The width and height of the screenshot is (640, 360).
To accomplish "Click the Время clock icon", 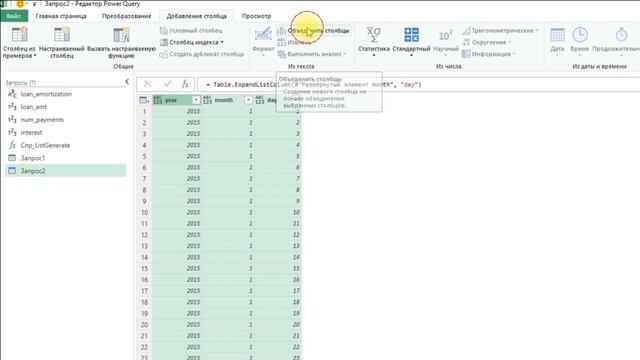I will click(580, 35).
